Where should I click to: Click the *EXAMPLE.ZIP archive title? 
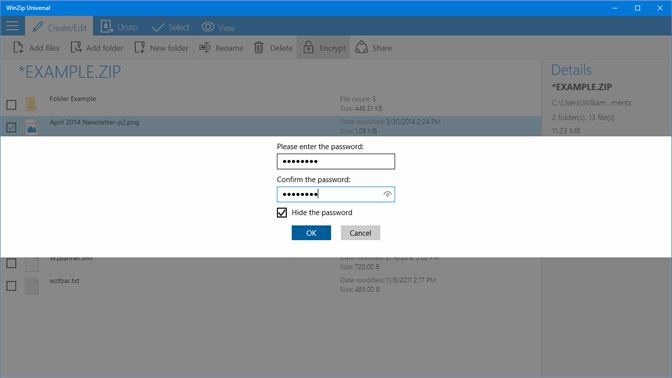[70, 72]
